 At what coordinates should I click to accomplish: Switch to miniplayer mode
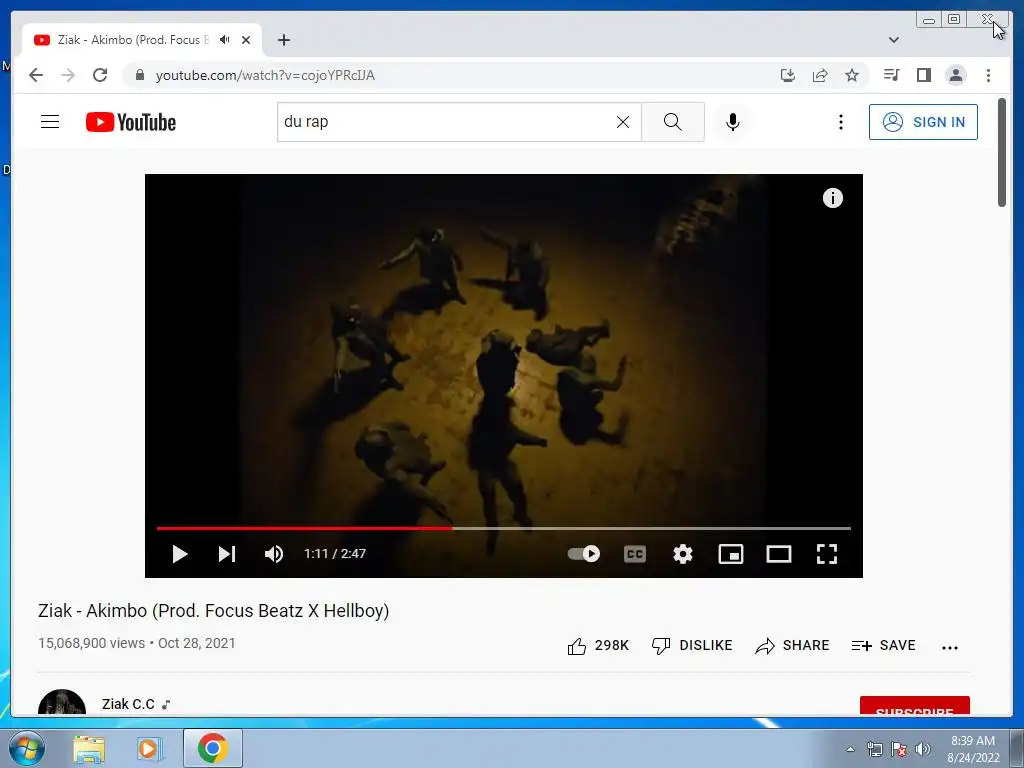click(731, 554)
